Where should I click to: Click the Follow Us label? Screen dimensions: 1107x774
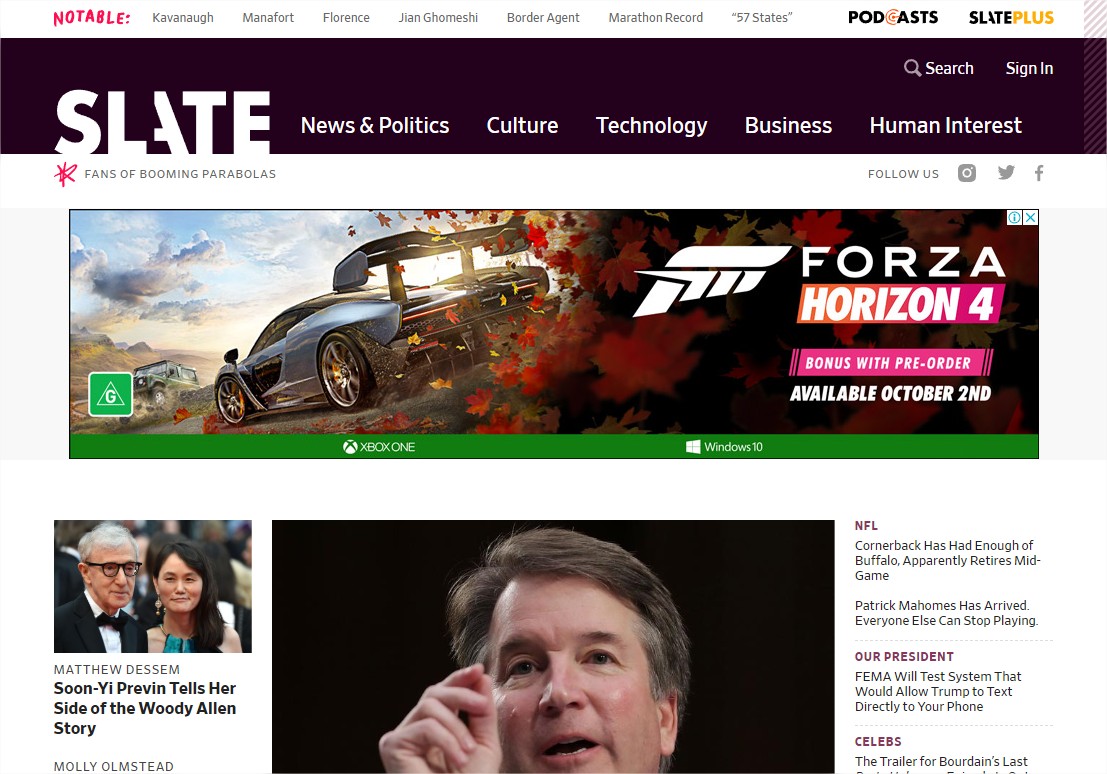pyautogui.click(x=903, y=174)
